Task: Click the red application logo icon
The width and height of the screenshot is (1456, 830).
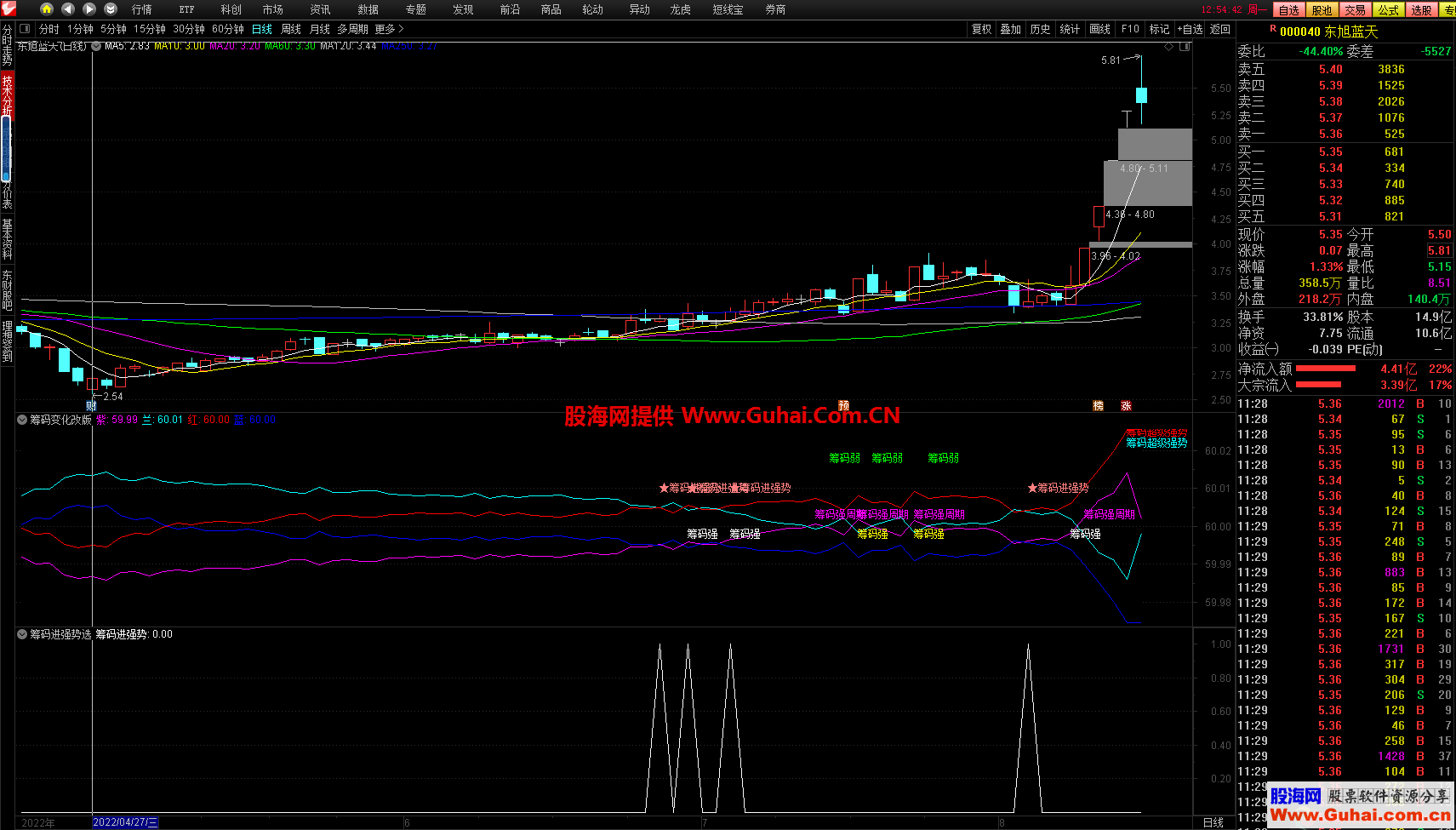Action: (x=9, y=9)
